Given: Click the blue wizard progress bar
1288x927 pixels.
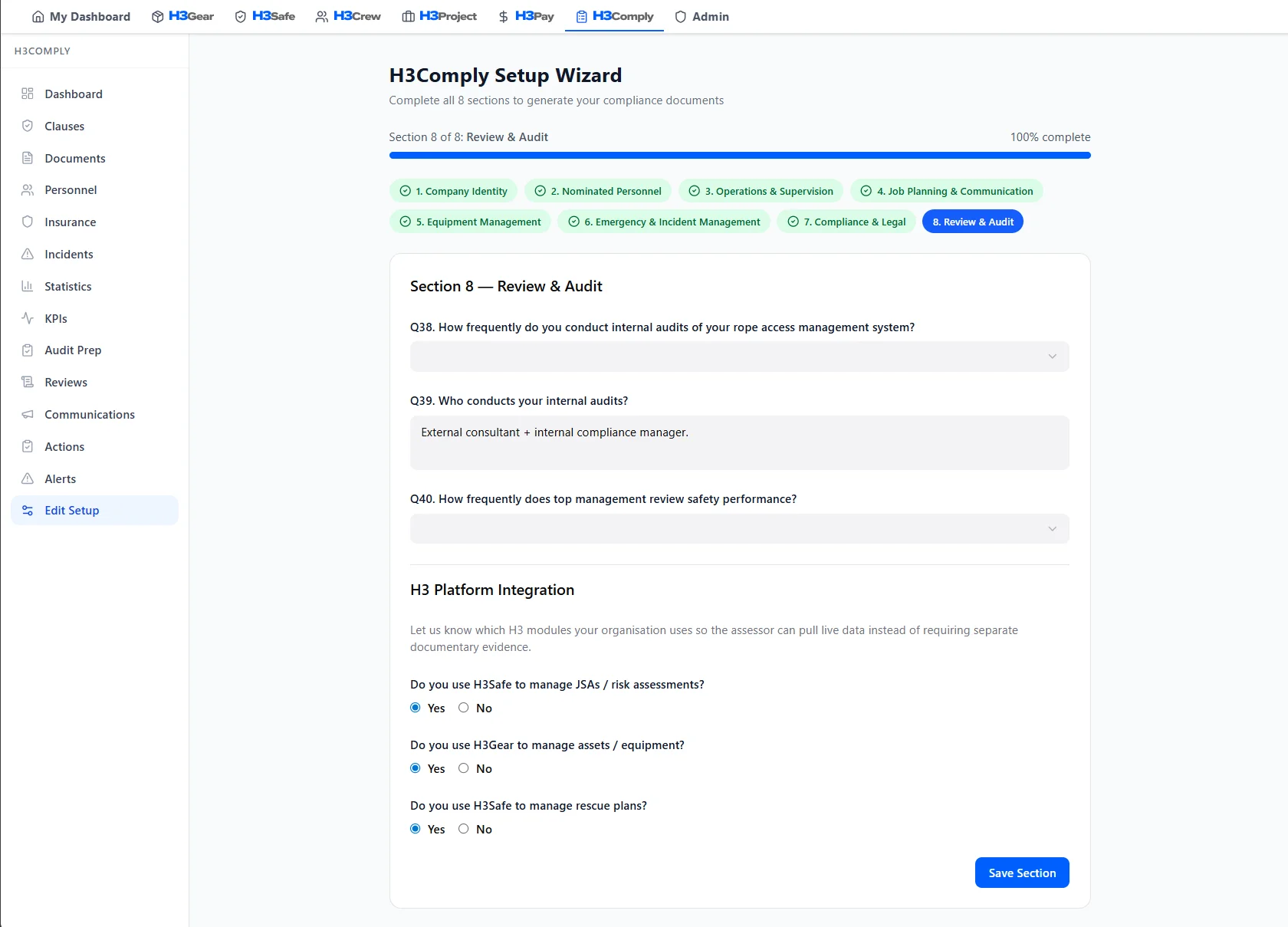Looking at the screenshot, I should pos(739,155).
